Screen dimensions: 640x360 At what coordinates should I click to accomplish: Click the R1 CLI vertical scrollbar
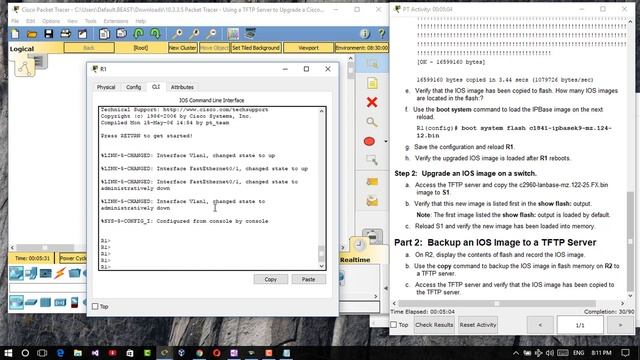coord(322,188)
